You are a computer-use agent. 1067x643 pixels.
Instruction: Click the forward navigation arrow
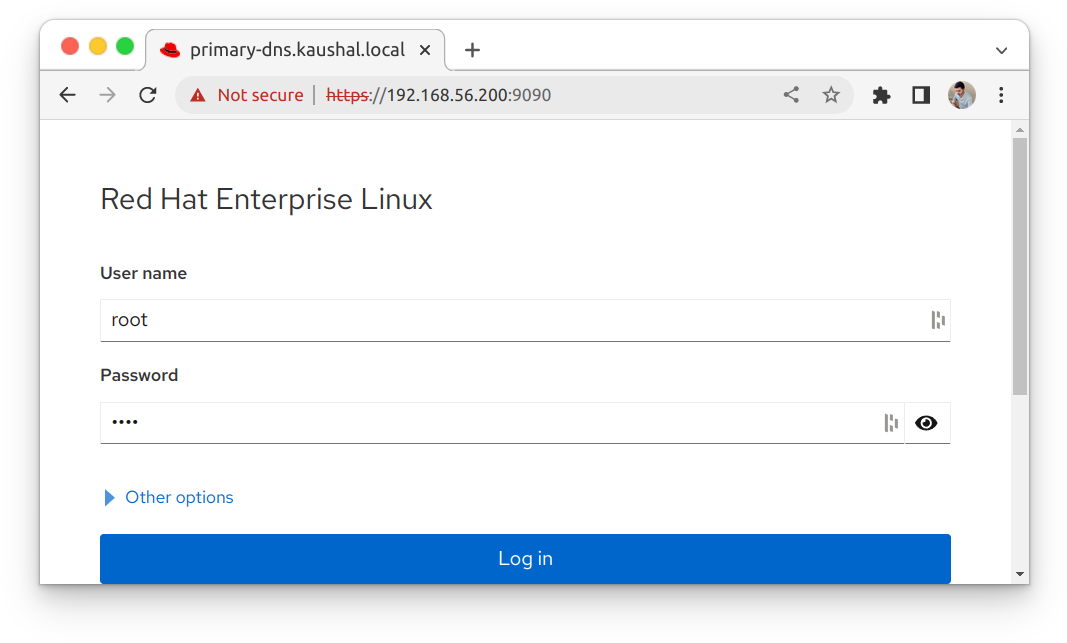(107, 94)
